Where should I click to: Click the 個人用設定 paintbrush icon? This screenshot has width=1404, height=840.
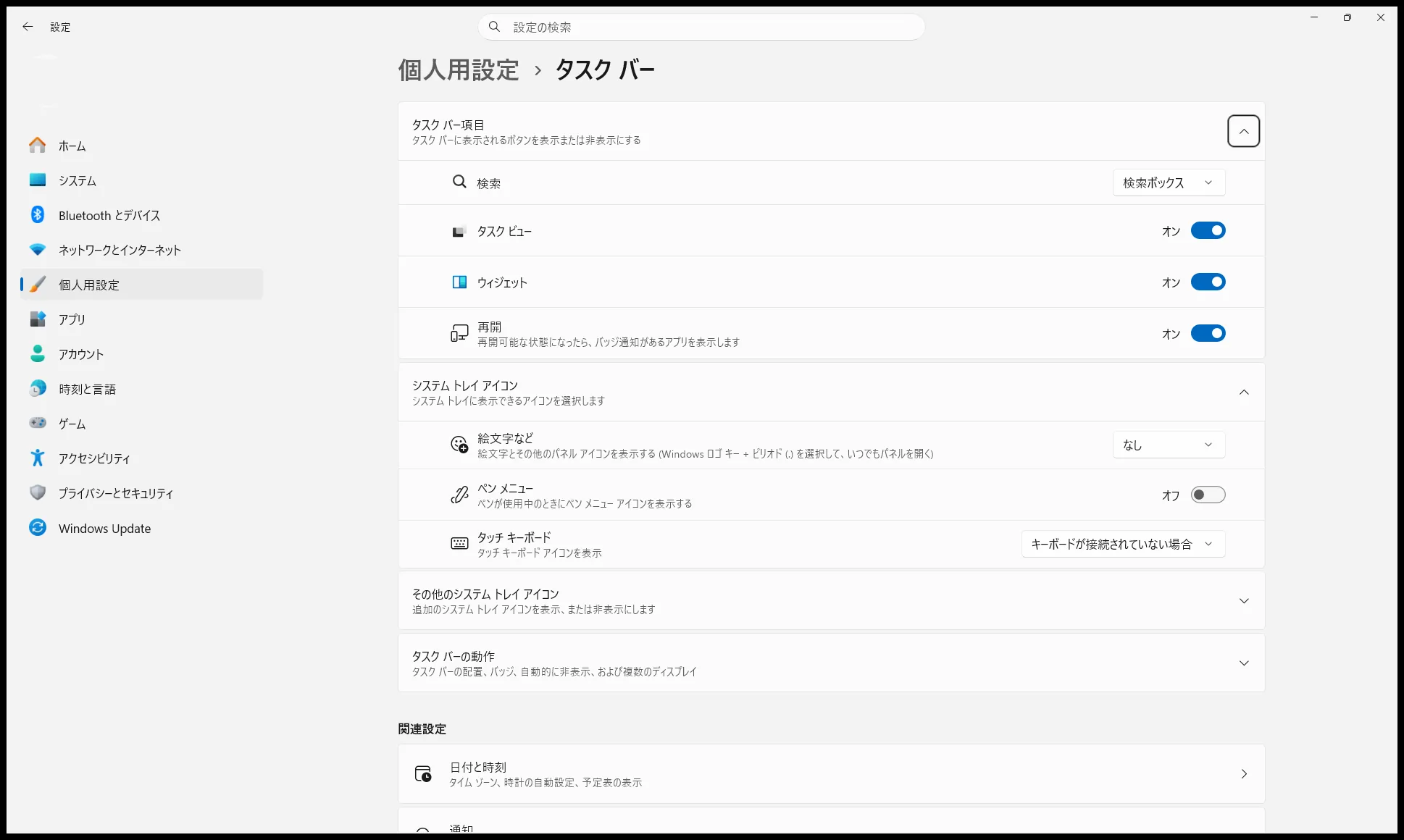pyautogui.click(x=38, y=285)
